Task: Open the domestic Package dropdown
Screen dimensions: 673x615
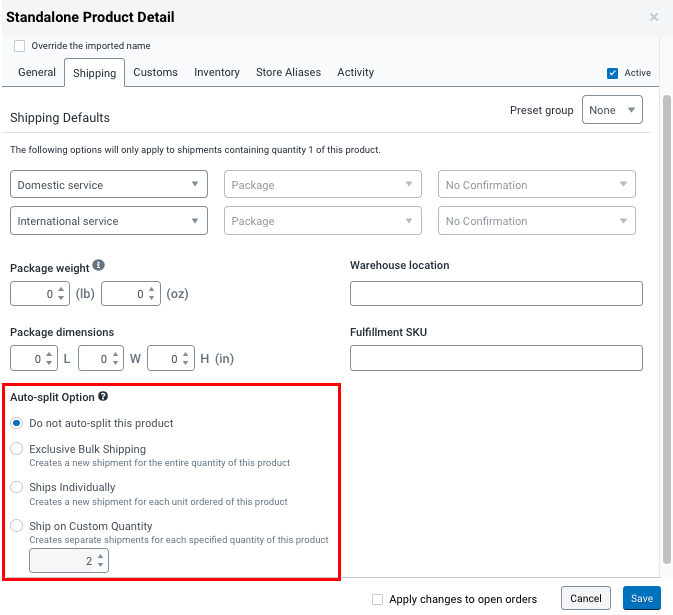Action: click(x=323, y=185)
